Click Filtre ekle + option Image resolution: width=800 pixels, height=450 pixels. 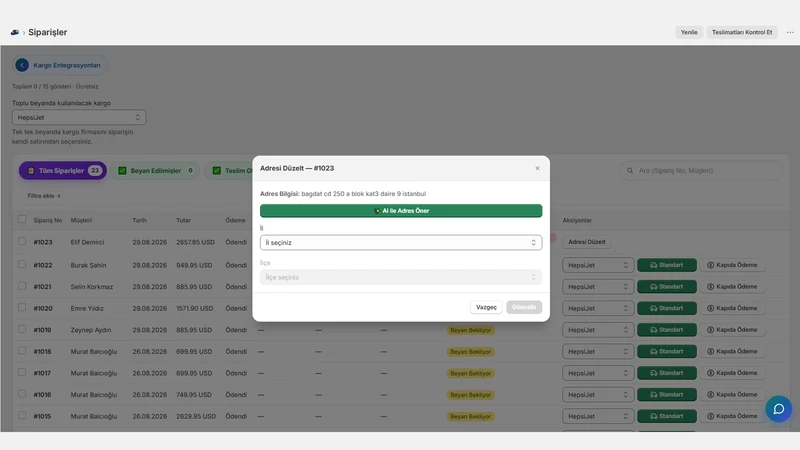[44, 196]
